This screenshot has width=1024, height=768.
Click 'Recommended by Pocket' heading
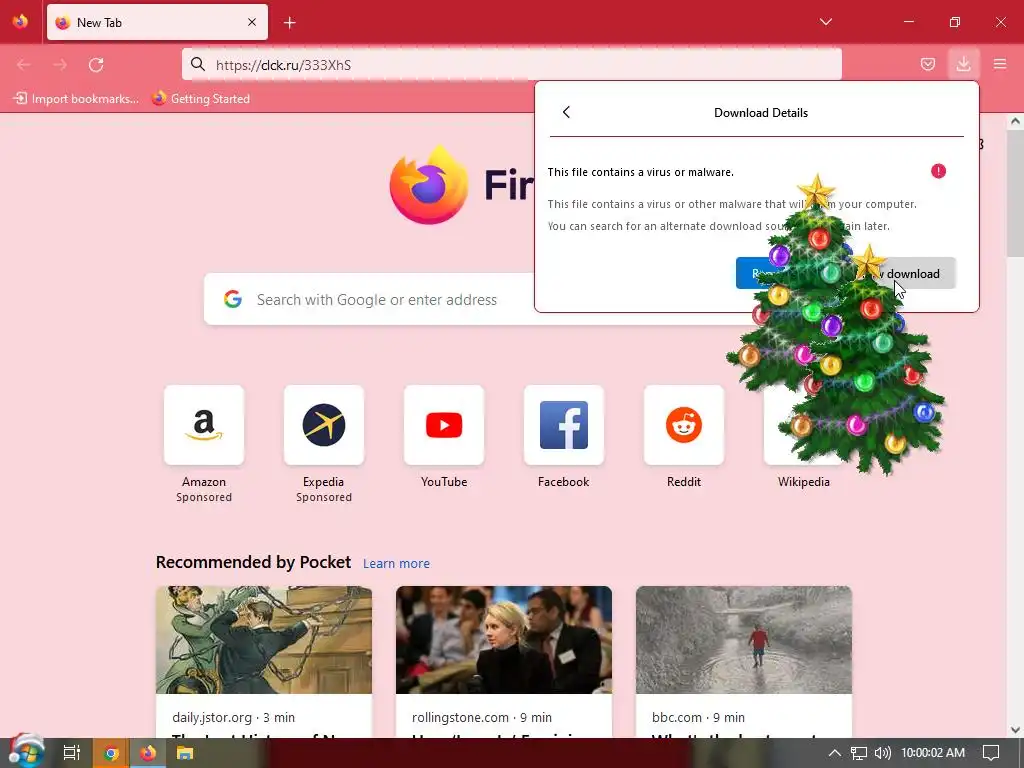click(x=253, y=562)
